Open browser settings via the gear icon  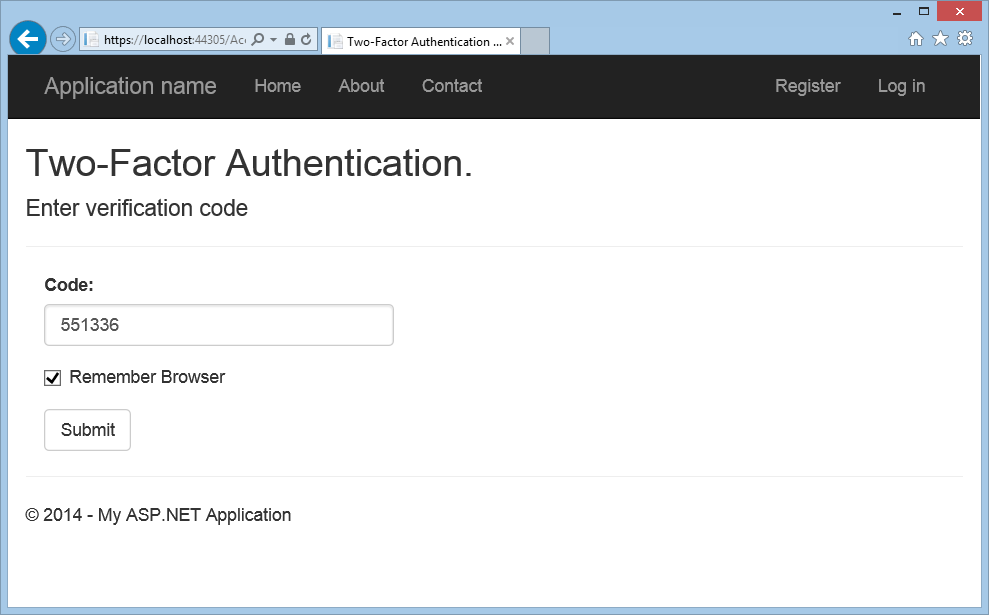(x=964, y=37)
